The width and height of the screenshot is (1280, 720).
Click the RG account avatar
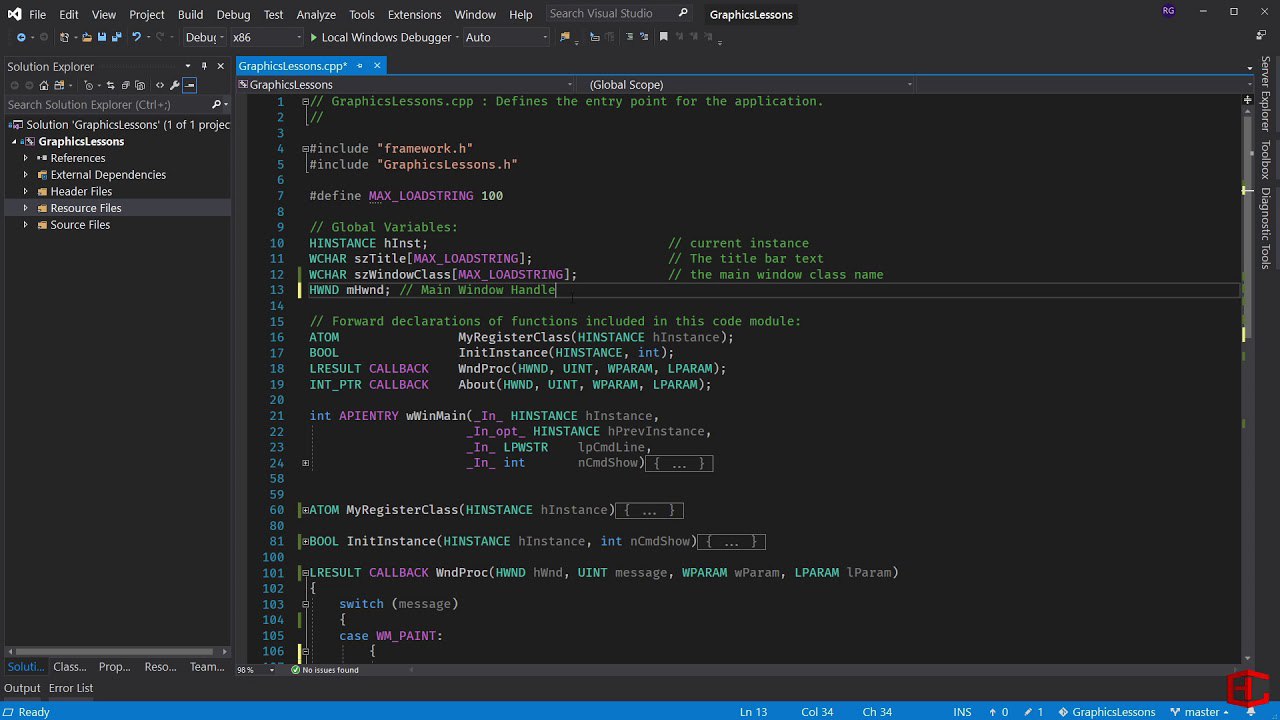(1169, 11)
